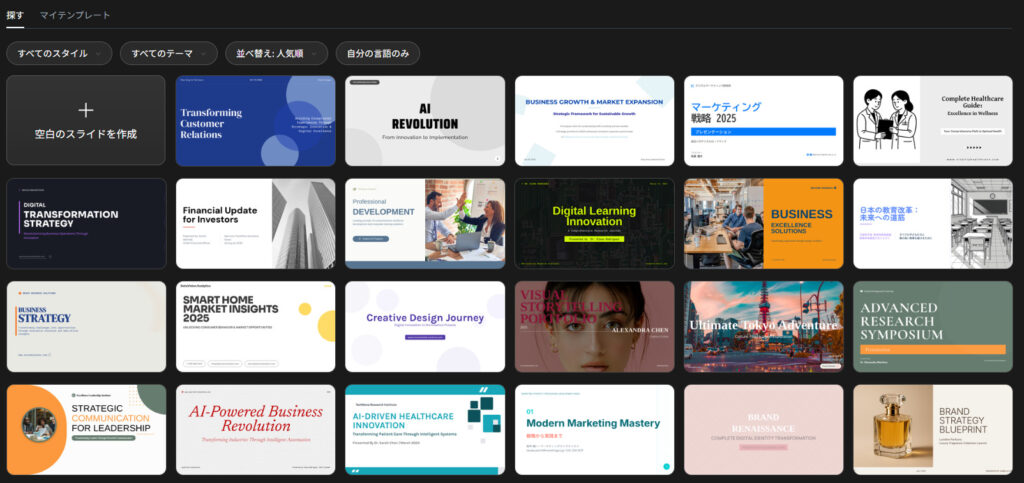Open Financial Update for Investors template
This screenshot has height=483, width=1024.
[x=255, y=224]
